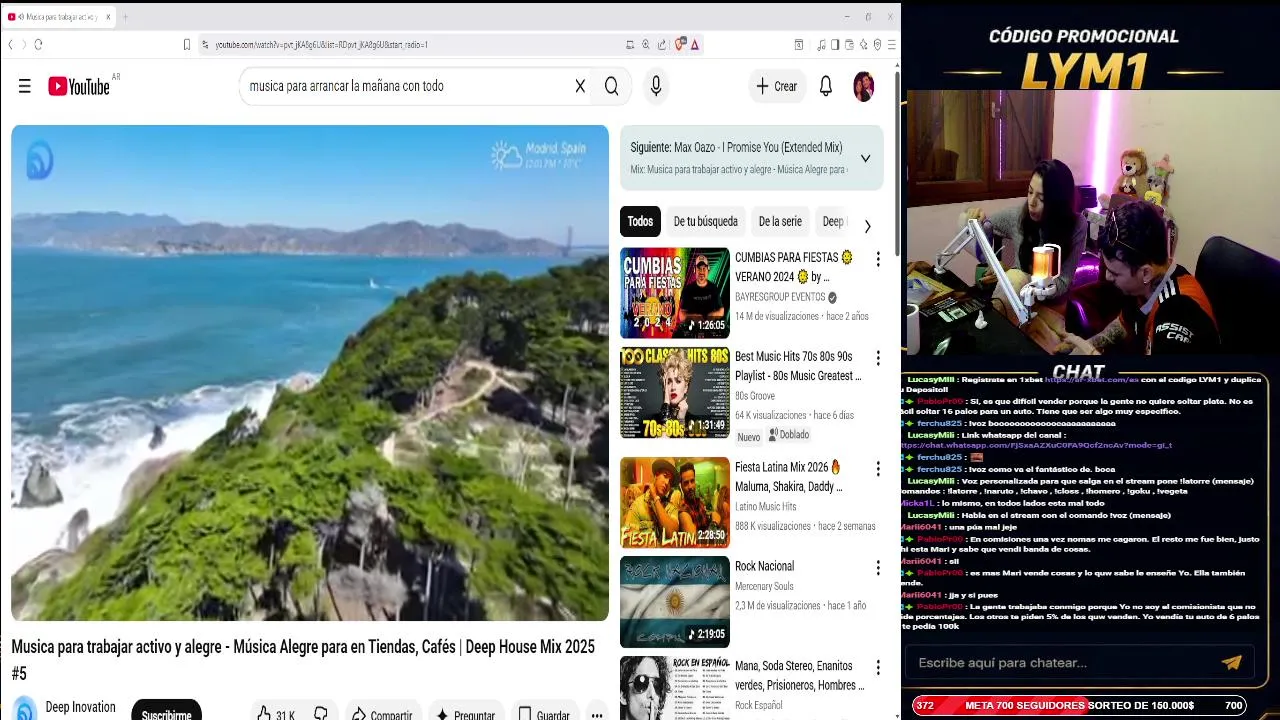Viewport: 1280px width, 720px height.
Task: Open the YouTube hamburger guide menu
Action: coord(25,86)
